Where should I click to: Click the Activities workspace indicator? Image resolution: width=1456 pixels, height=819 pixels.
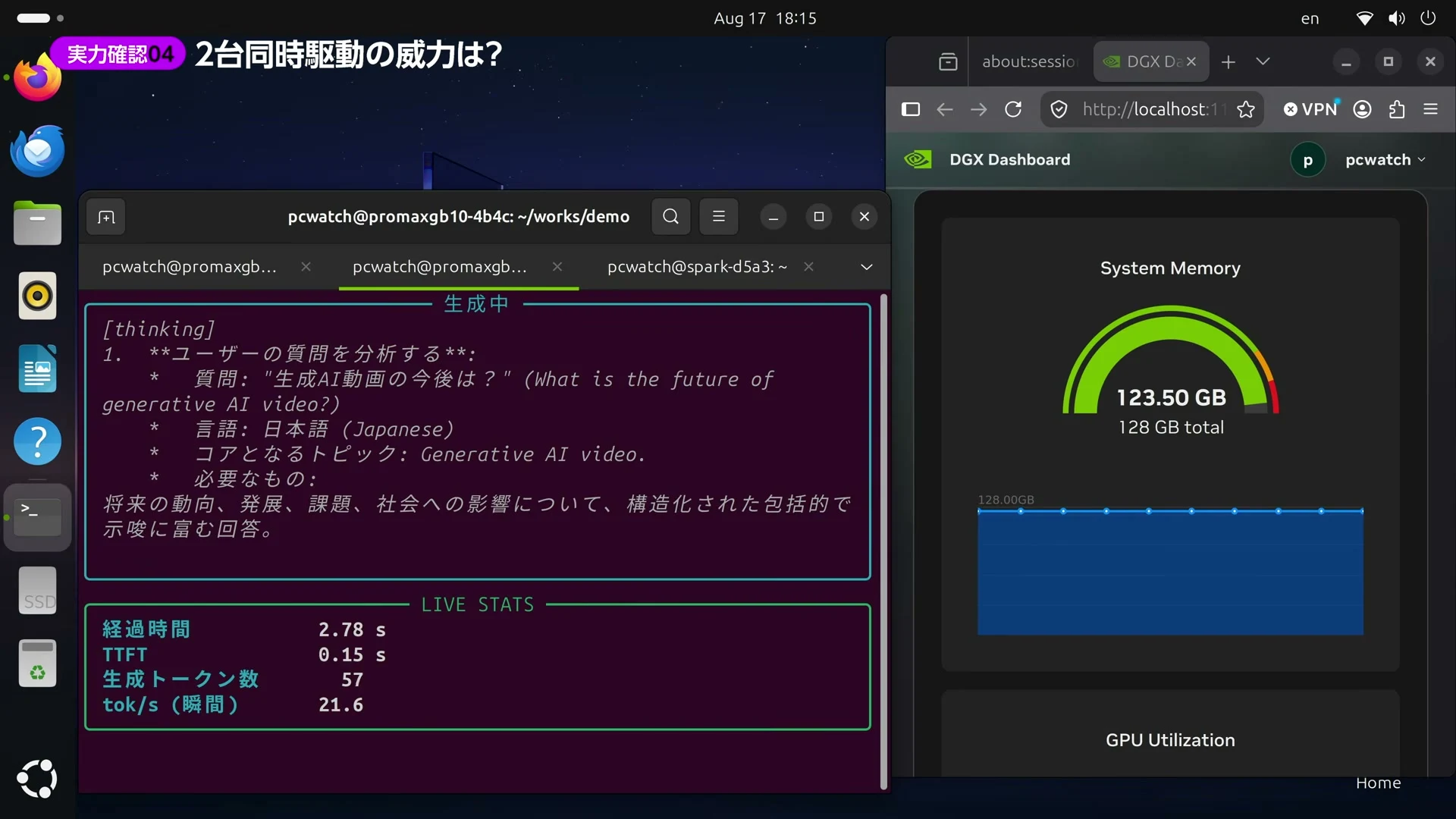40,17
